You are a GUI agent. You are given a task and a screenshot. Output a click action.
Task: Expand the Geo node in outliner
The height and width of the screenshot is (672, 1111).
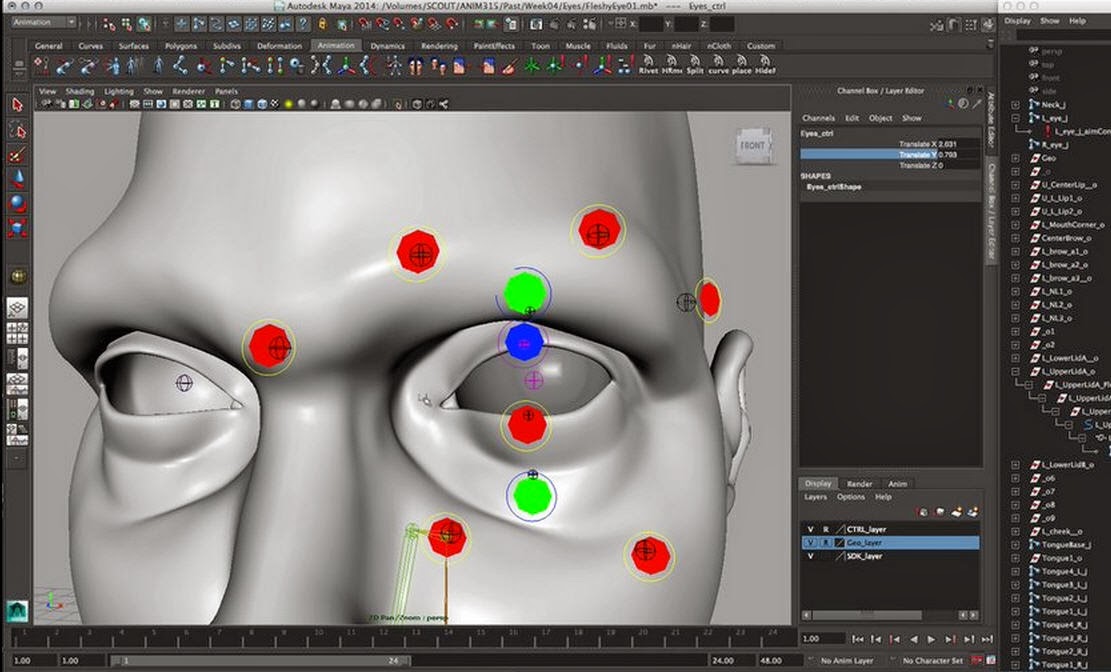click(1015, 158)
